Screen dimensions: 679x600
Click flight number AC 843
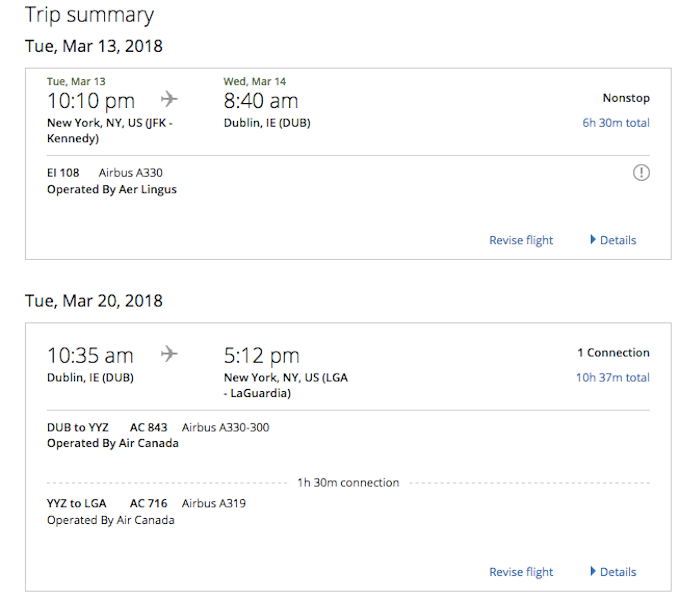click(148, 428)
